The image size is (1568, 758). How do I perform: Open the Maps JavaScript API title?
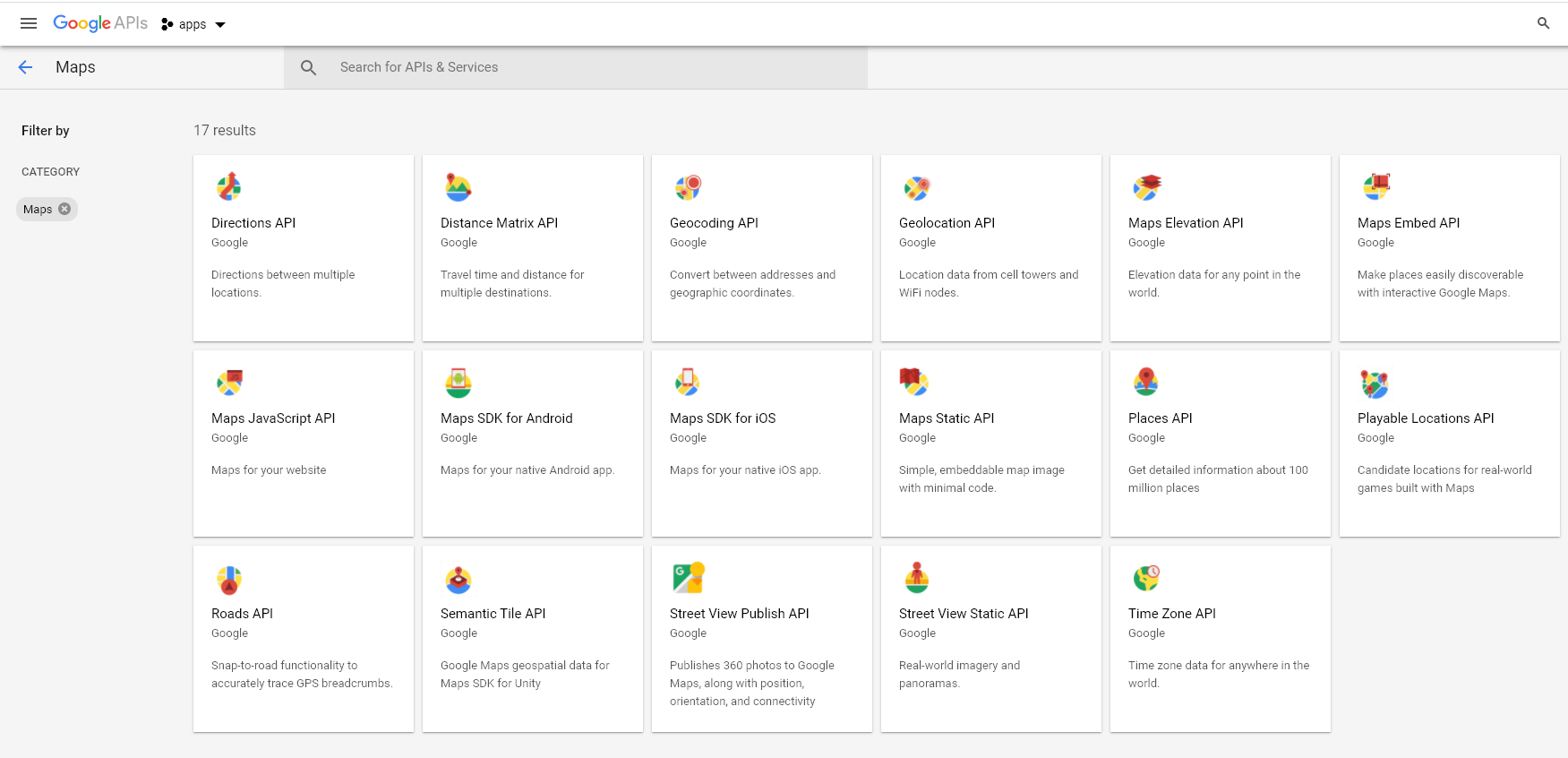[273, 418]
